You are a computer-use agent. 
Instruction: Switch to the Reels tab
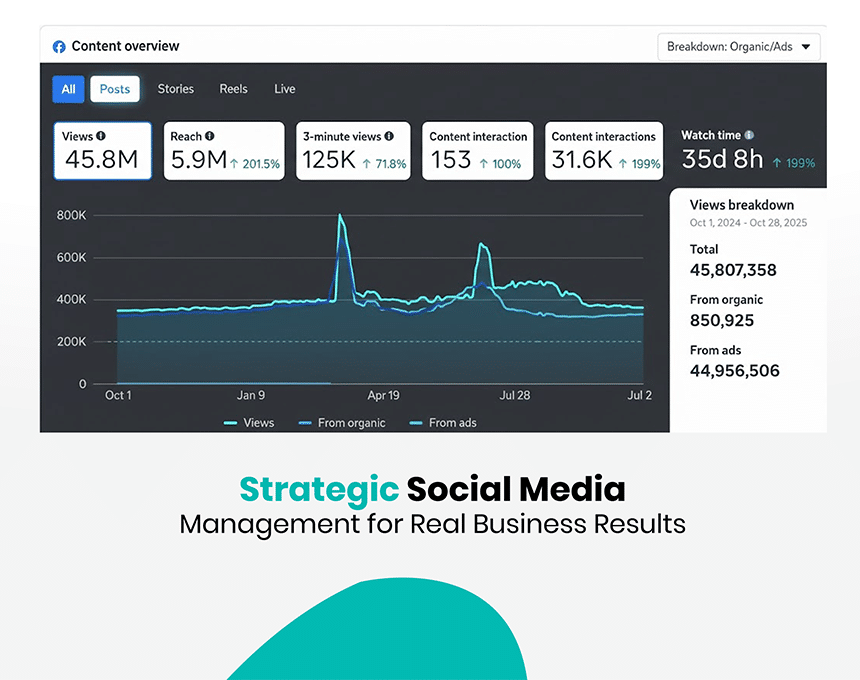[x=234, y=89]
